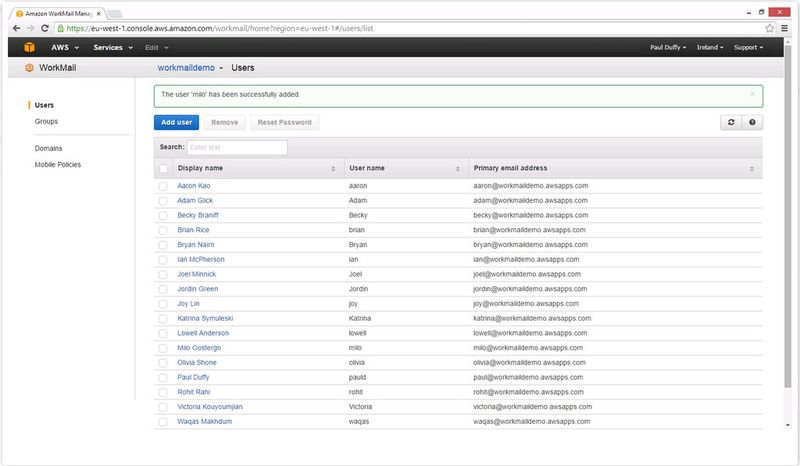Open Rohit Rahi user link
Viewport: 800px width, 466px height.
194,393
